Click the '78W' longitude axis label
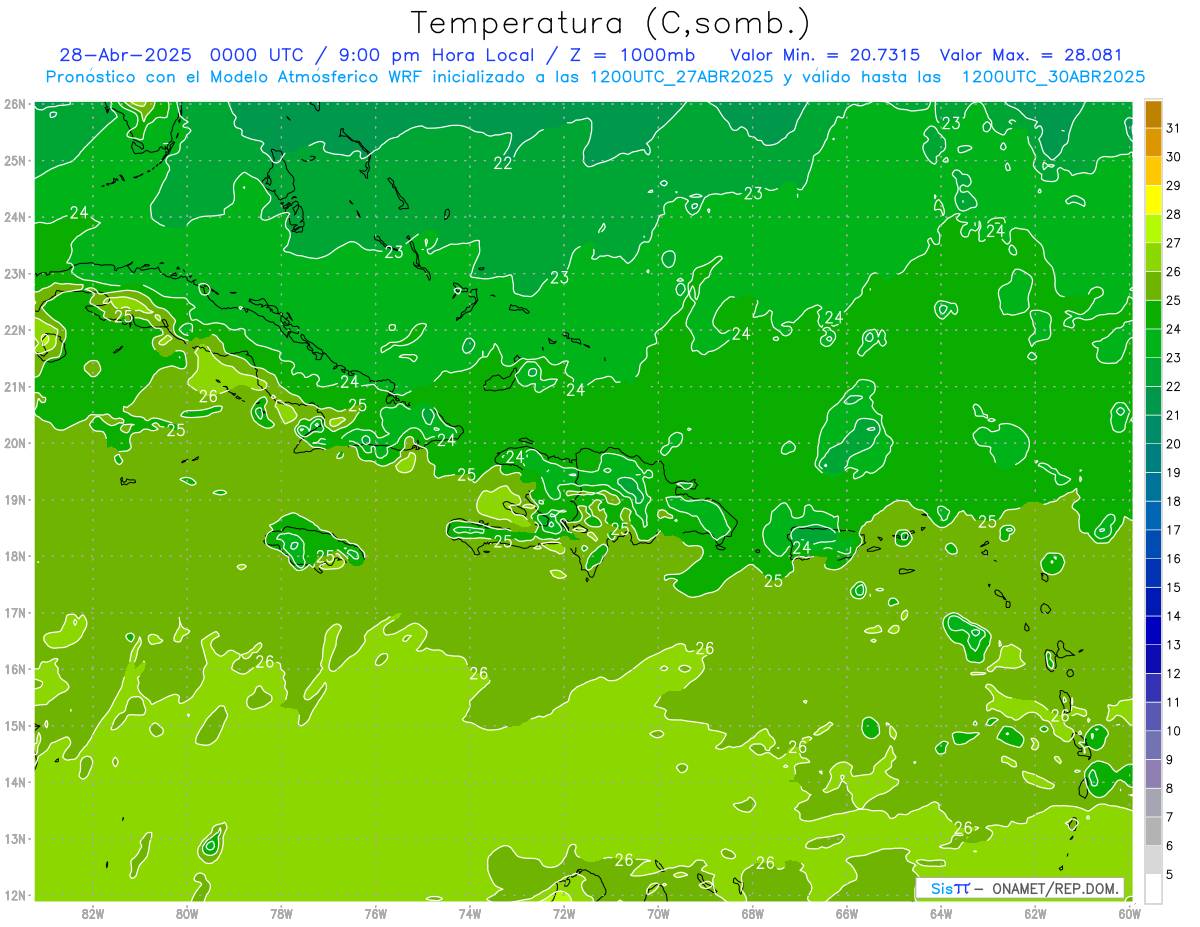 click(281, 914)
